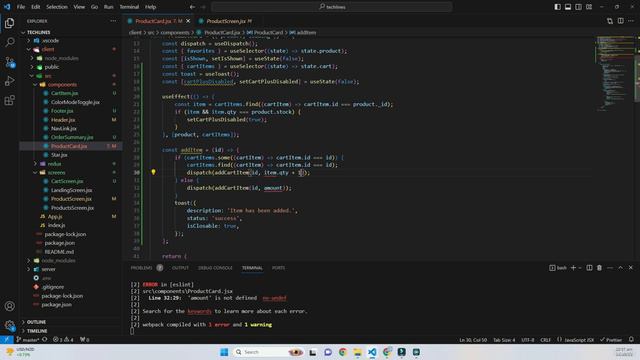640x360 pixels.
Task: Click Tab Size 4 indicator
Action: pyautogui.click(x=504, y=340)
